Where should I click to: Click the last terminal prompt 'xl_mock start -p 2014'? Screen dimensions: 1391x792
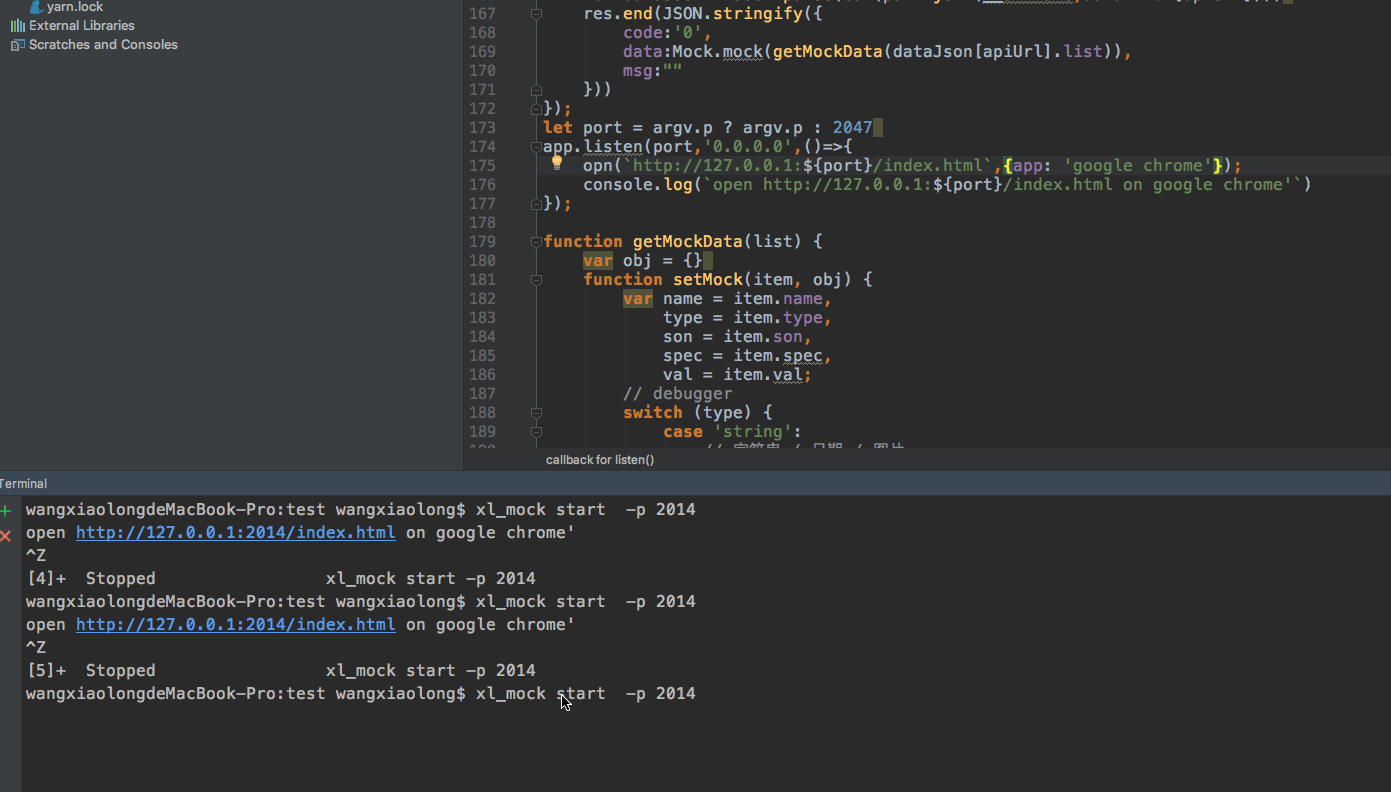click(x=585, y=694)
